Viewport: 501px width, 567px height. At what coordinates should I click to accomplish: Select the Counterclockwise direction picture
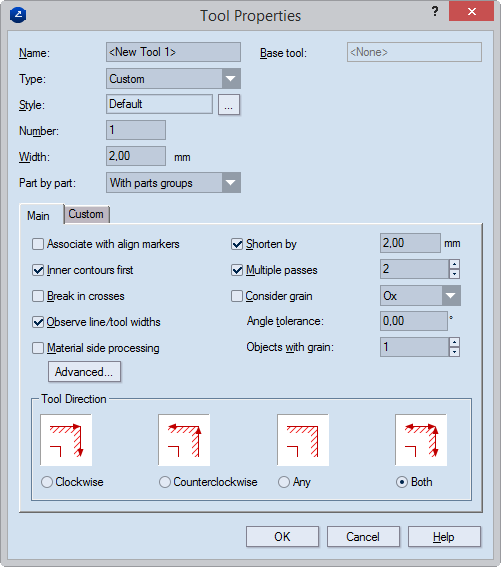tap(184, 440)
